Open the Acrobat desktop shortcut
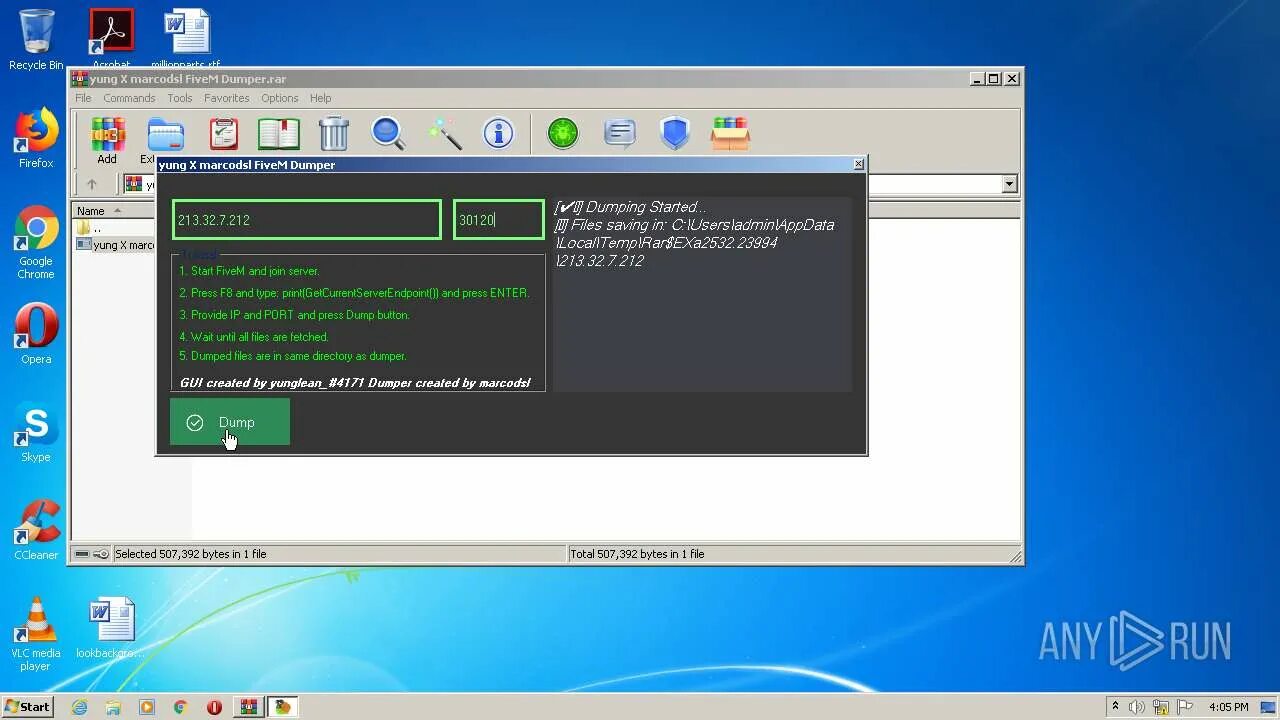The height and width of the screenshot is (720, 1280). tap(111, 40)
